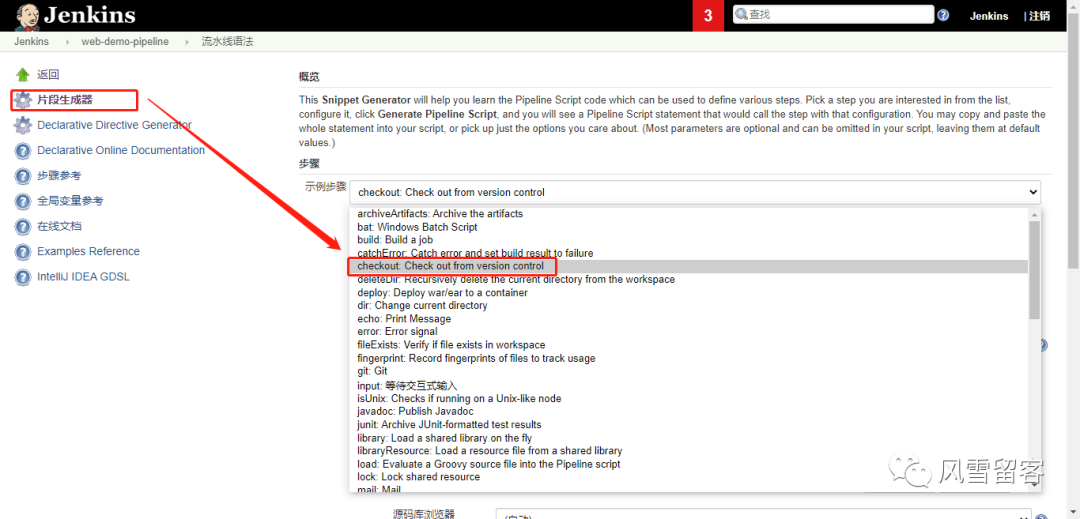Image resolution: width=1080 pixels, height=519 pixels.
Task: Click the green up-arrow Back icon
Action: [x=23, y=74]
